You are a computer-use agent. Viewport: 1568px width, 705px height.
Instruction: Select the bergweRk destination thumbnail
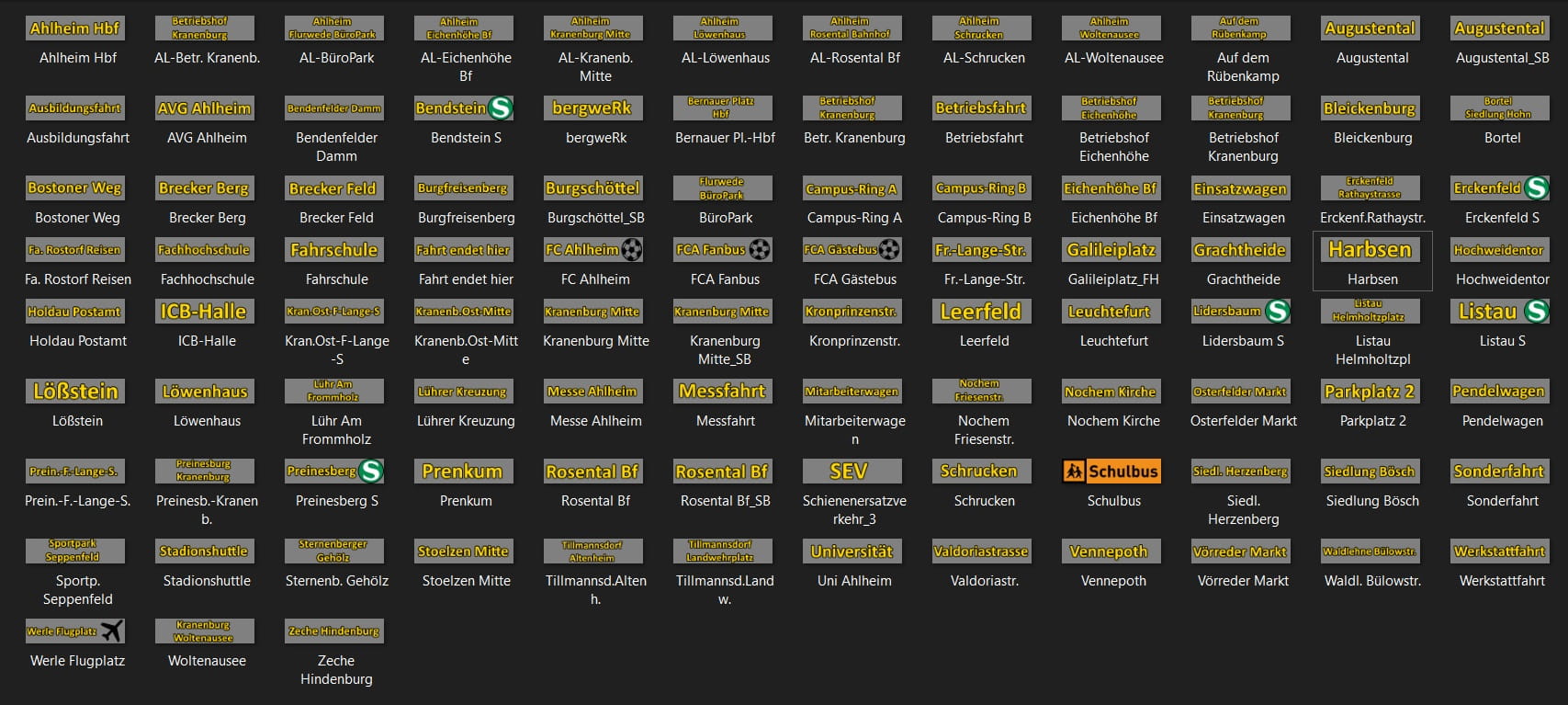(x=592, y=108)
